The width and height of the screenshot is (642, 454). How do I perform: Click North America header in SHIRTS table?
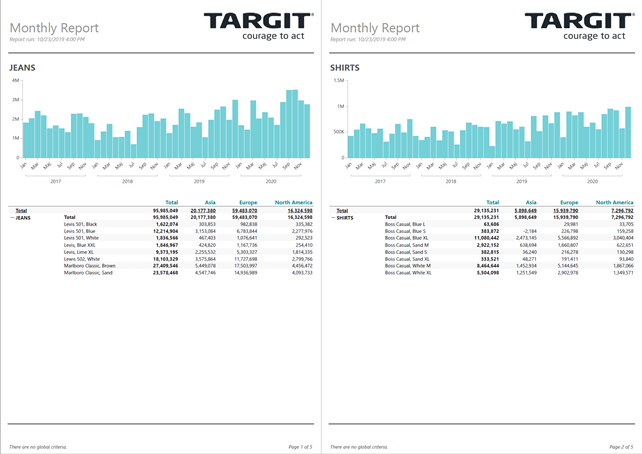coord(615,202)
